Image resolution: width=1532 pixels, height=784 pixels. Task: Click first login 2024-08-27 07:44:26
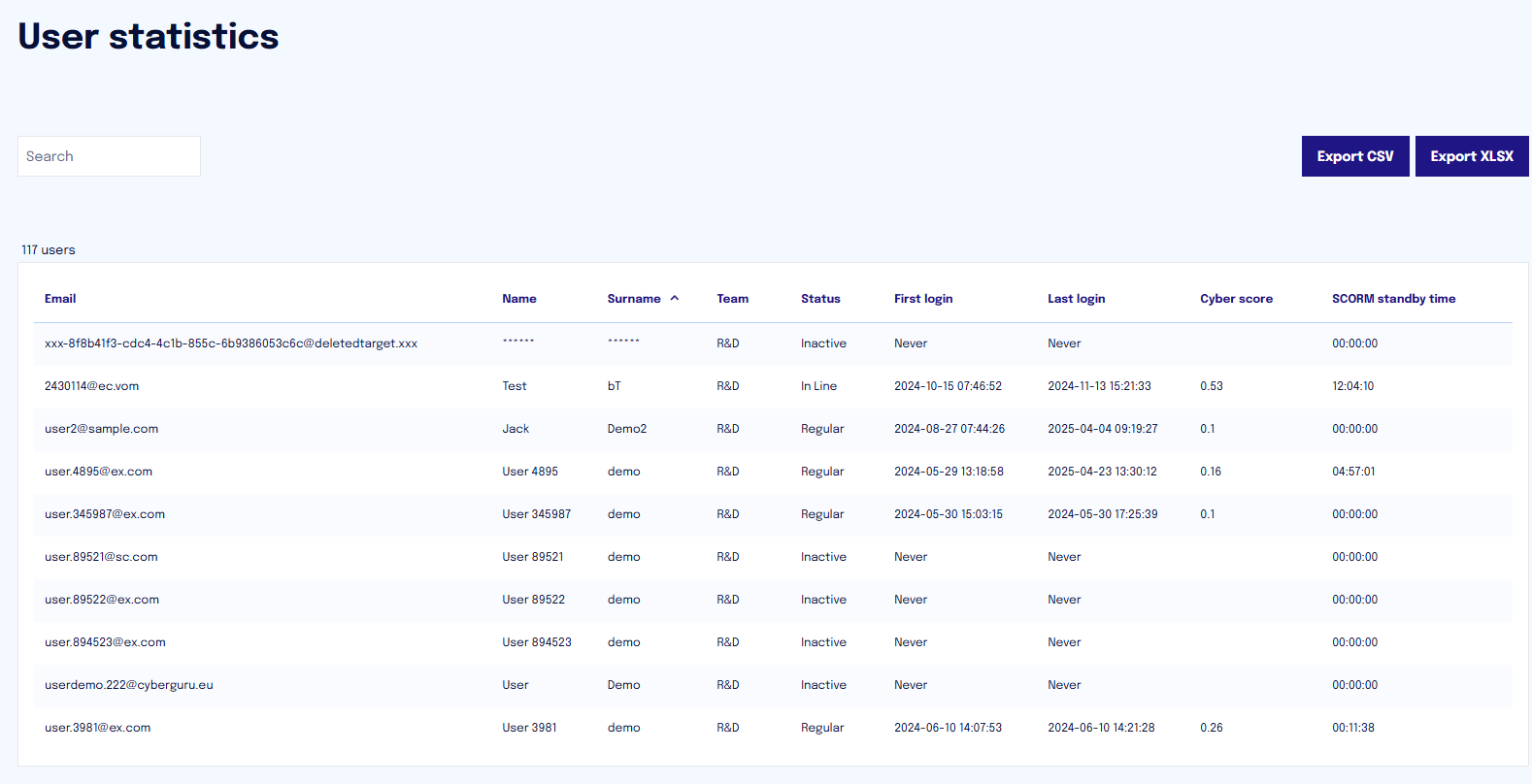click(949, 429)
